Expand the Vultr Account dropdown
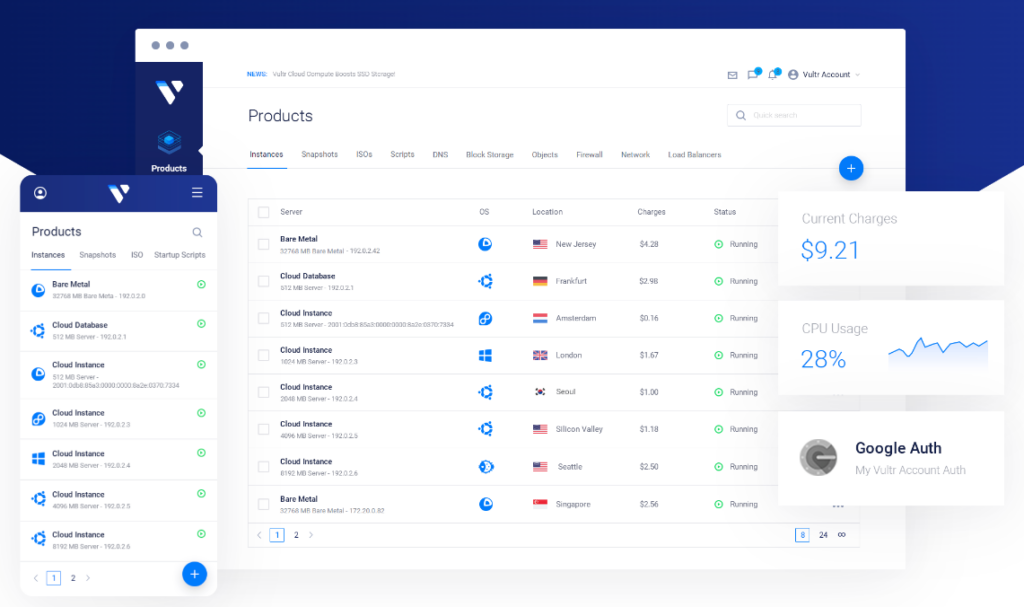Screen dimensions: 1024x607 [824, 74]
